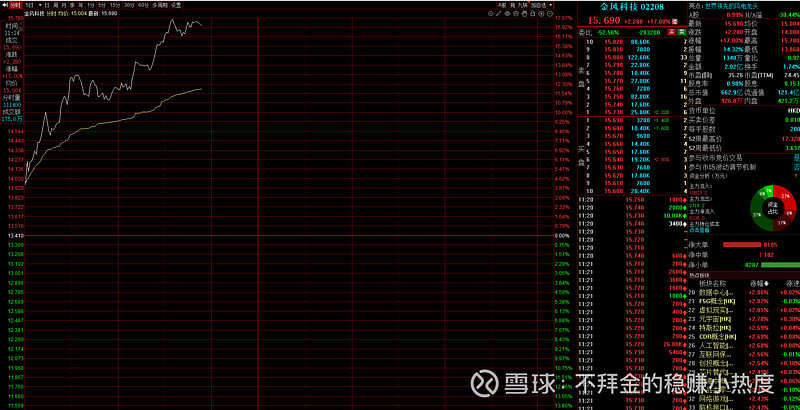Open the 点击查看 link under 主力持仓成本
Viewport: 800px width, 410px height.
point(699,231)
